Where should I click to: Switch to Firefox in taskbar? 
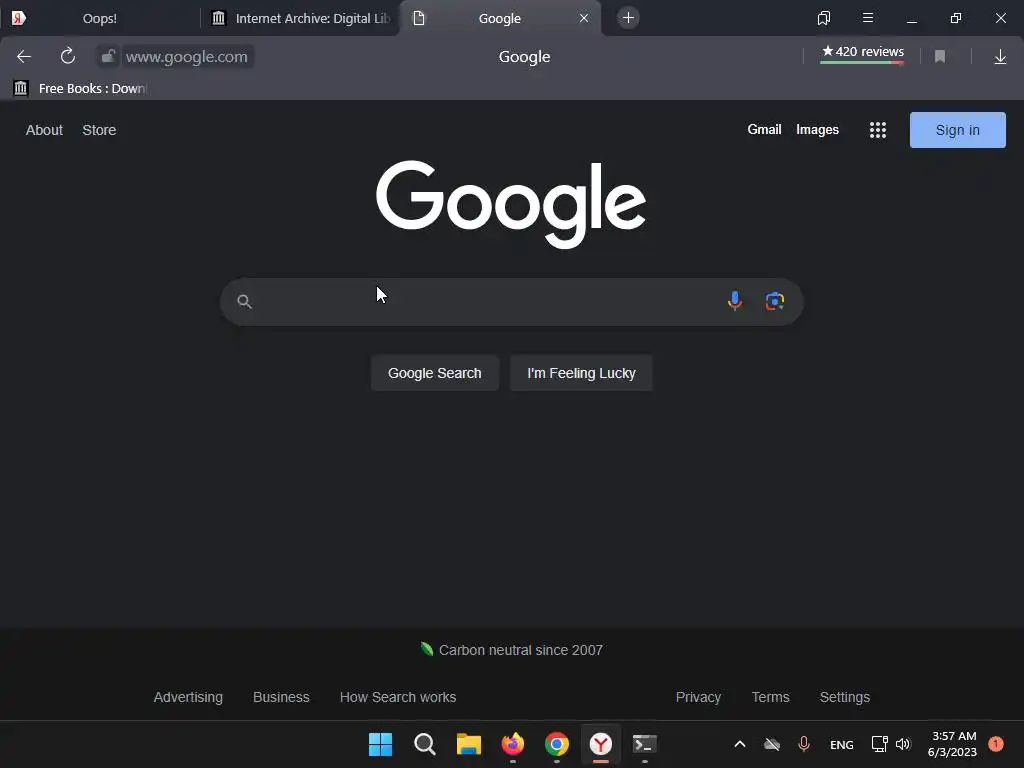coord(513,744)
